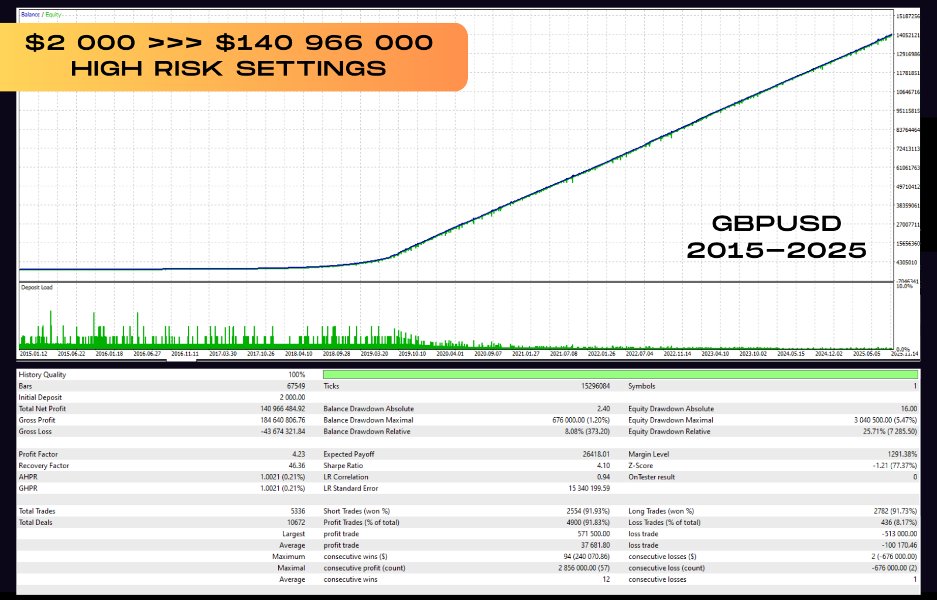Image resolution: width=937 pixels, height=600 pixels.
Task: Select the Recovery Factor value 46.36
Action: [x=299, y=465]
